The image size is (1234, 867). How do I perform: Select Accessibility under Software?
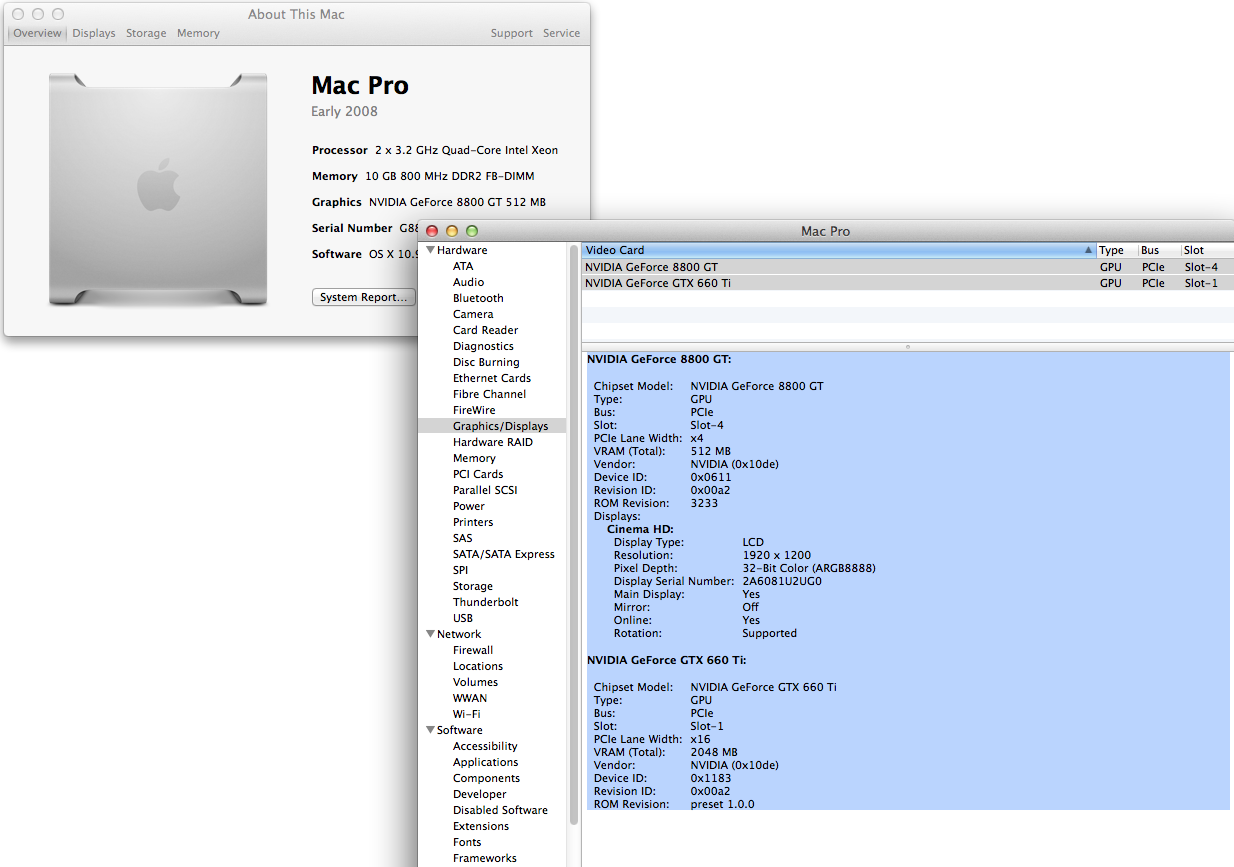click(485, 746)
